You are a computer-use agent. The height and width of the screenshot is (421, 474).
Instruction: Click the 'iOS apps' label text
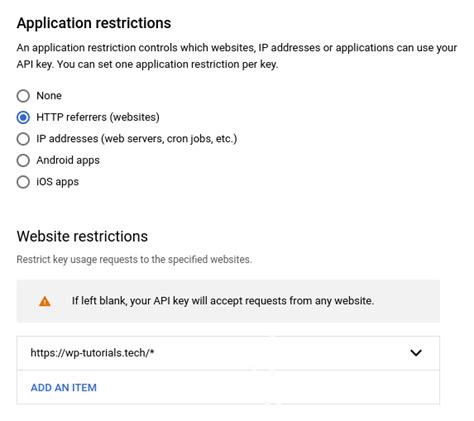58,182
